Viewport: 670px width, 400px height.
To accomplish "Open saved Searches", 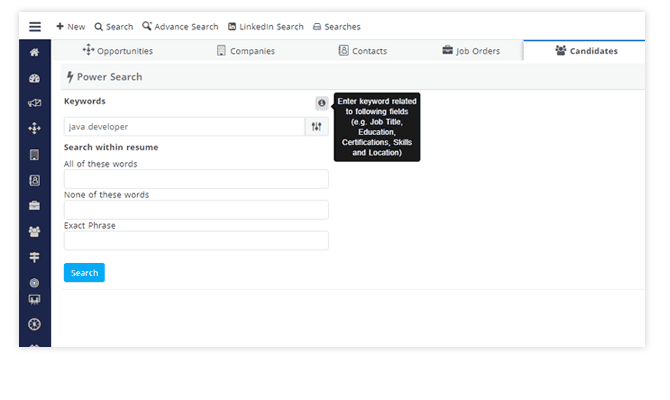I will click(337, 27).
